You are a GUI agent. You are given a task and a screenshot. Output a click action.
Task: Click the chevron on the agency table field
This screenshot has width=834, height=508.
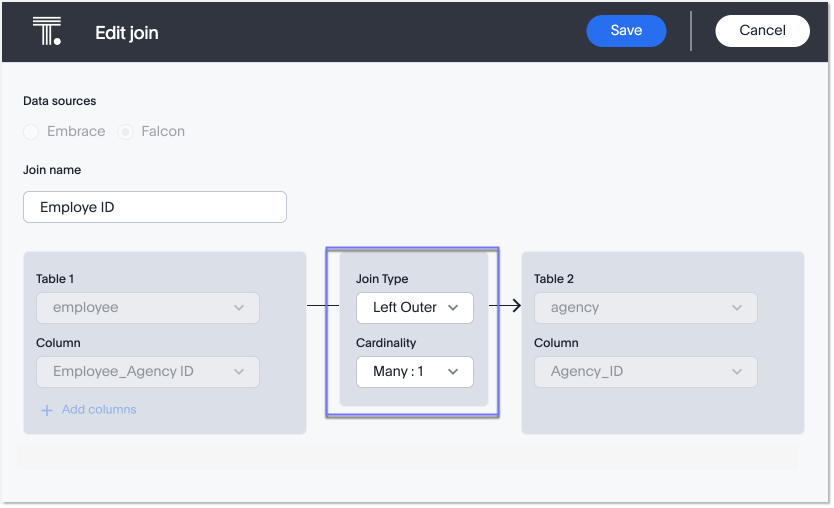click(x=737, y=308)
